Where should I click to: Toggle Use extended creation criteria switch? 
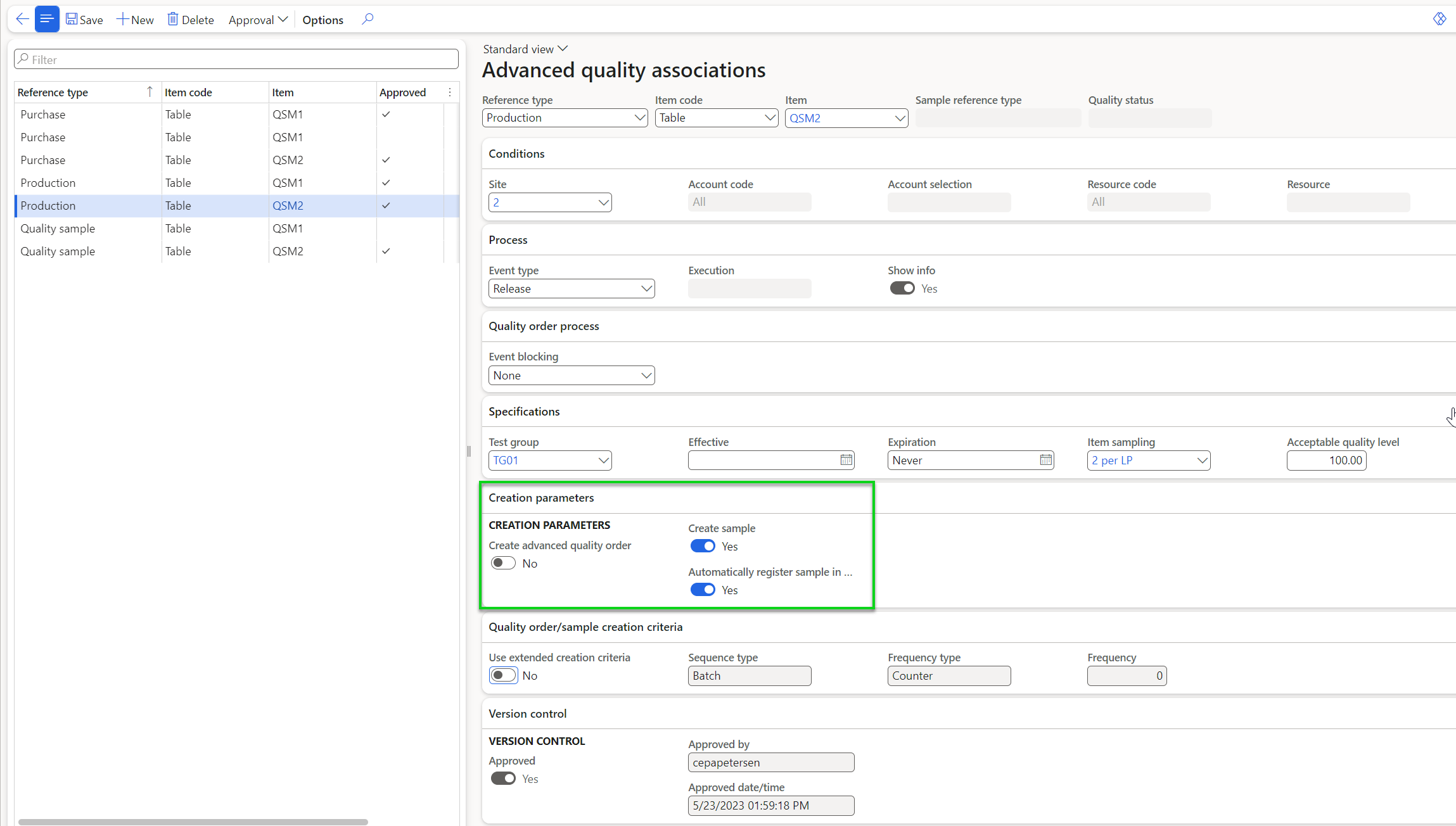click(503, 675)
